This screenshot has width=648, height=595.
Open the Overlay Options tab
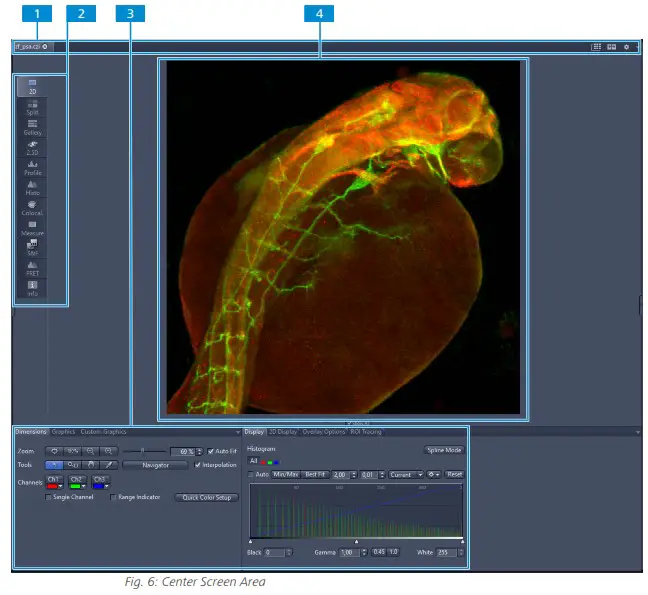pyautogui.click(x=324, y=432)
